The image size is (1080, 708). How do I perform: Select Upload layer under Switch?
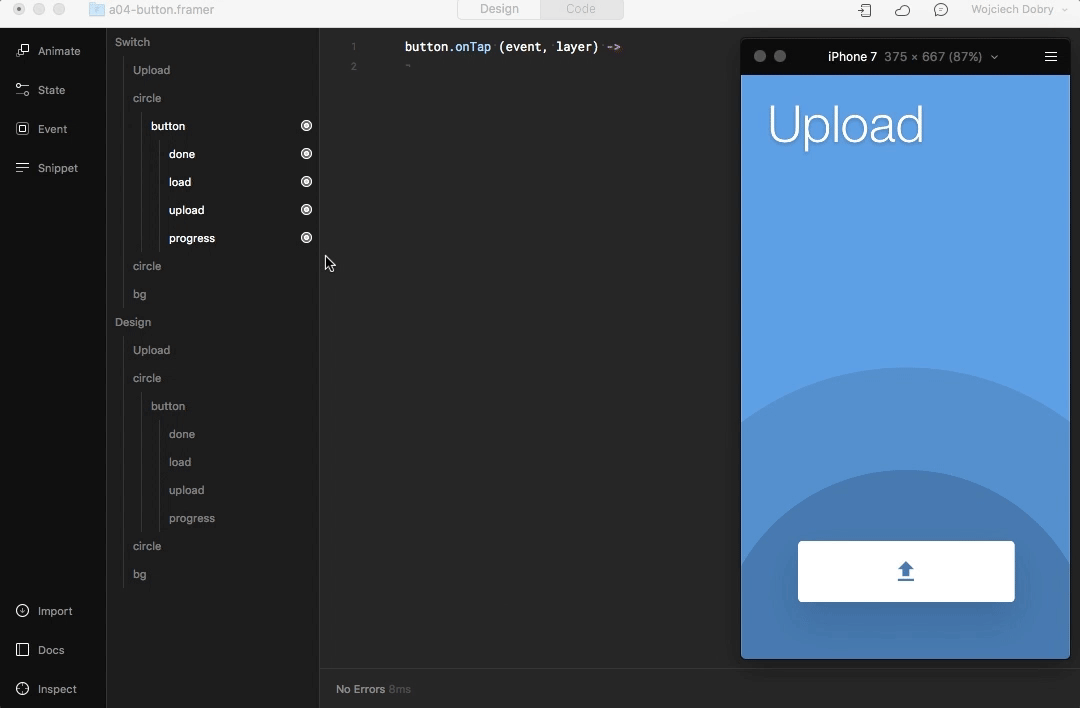152,70
